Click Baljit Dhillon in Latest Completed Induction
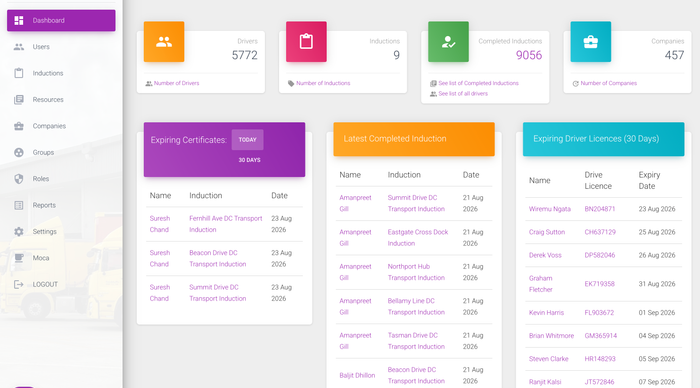700x388 pixels. 357,375
